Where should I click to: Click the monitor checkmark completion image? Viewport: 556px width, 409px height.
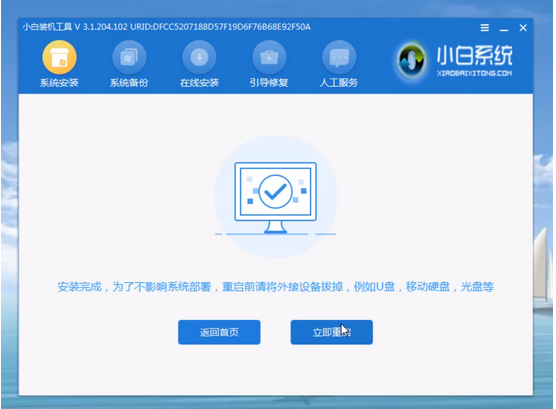click(276, 197)
